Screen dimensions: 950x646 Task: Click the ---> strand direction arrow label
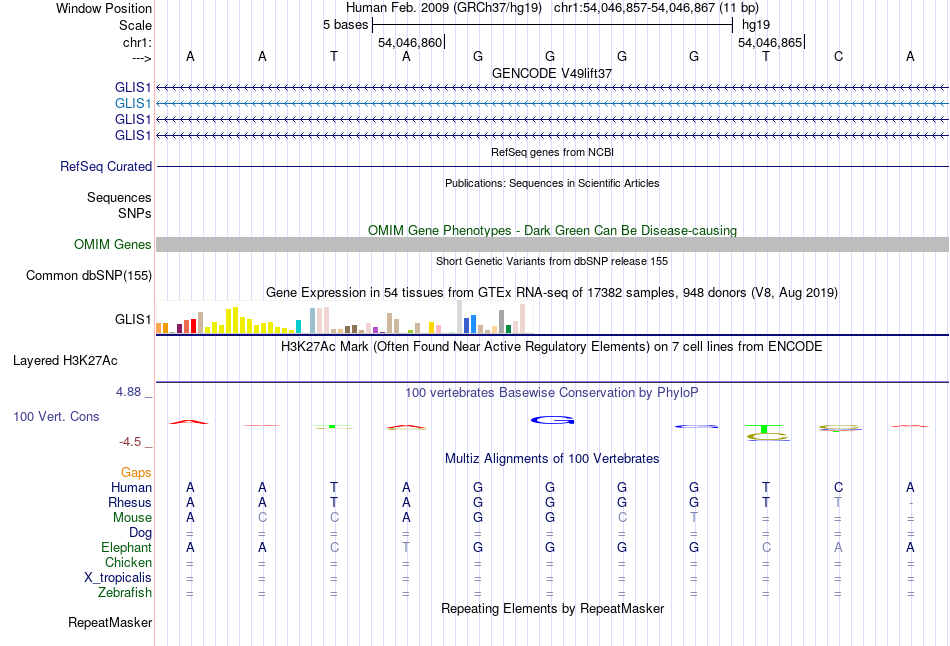(142, 58)
